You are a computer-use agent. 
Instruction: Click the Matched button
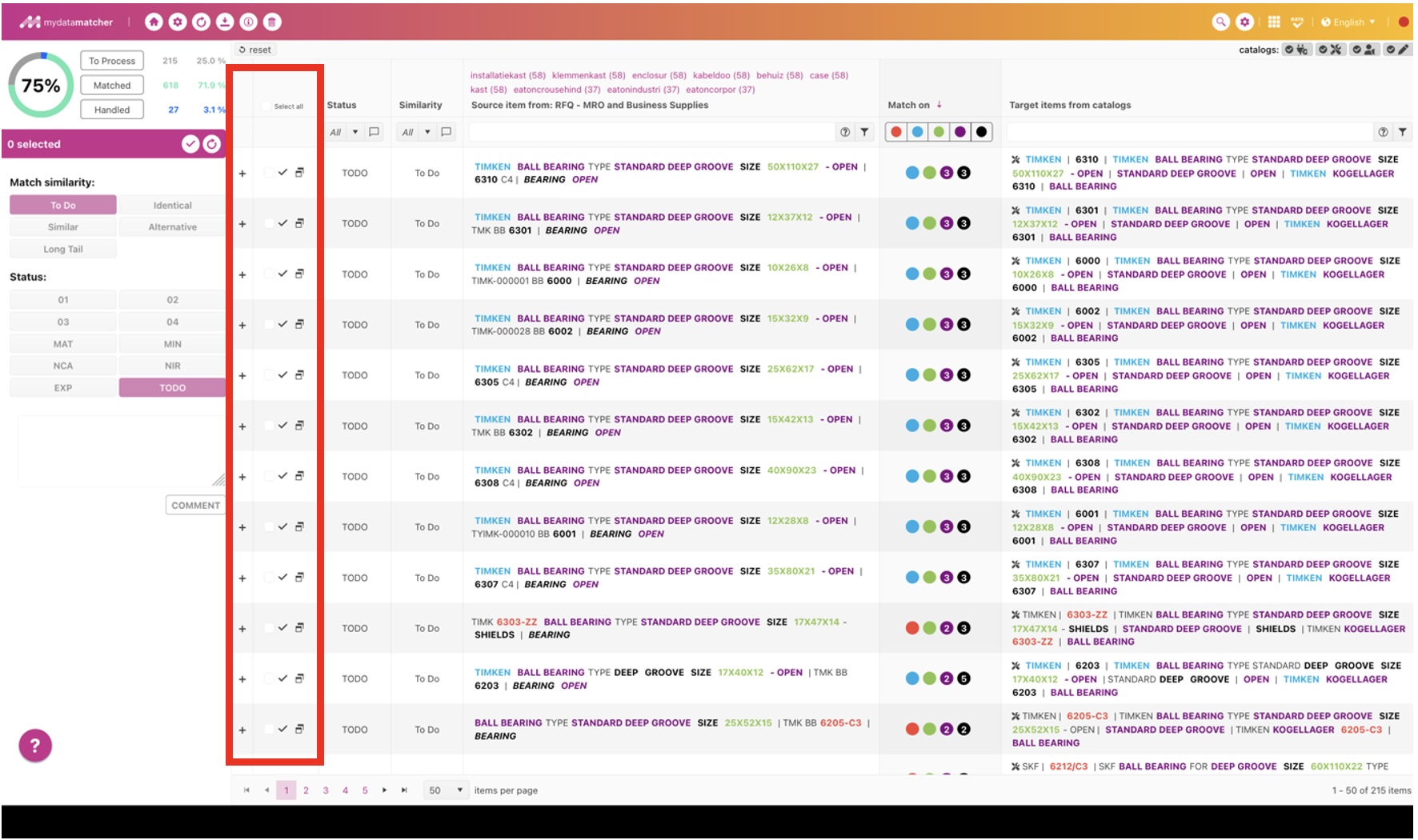[112, 86]
